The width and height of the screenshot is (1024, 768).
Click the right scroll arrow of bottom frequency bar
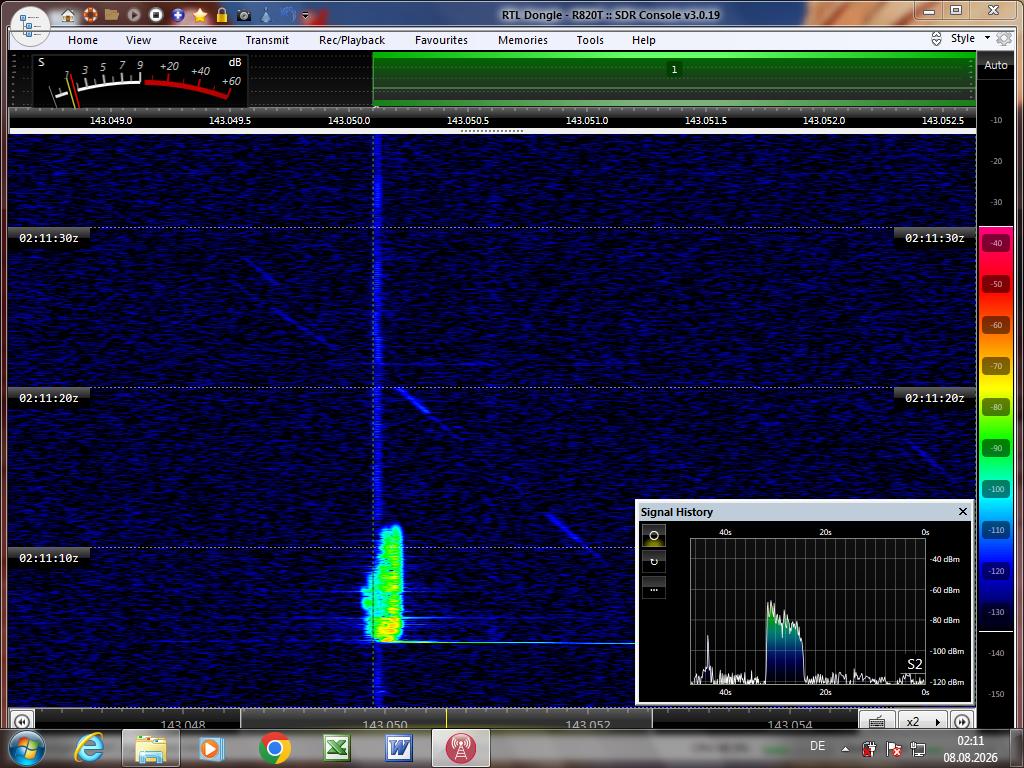click(962, 721)
